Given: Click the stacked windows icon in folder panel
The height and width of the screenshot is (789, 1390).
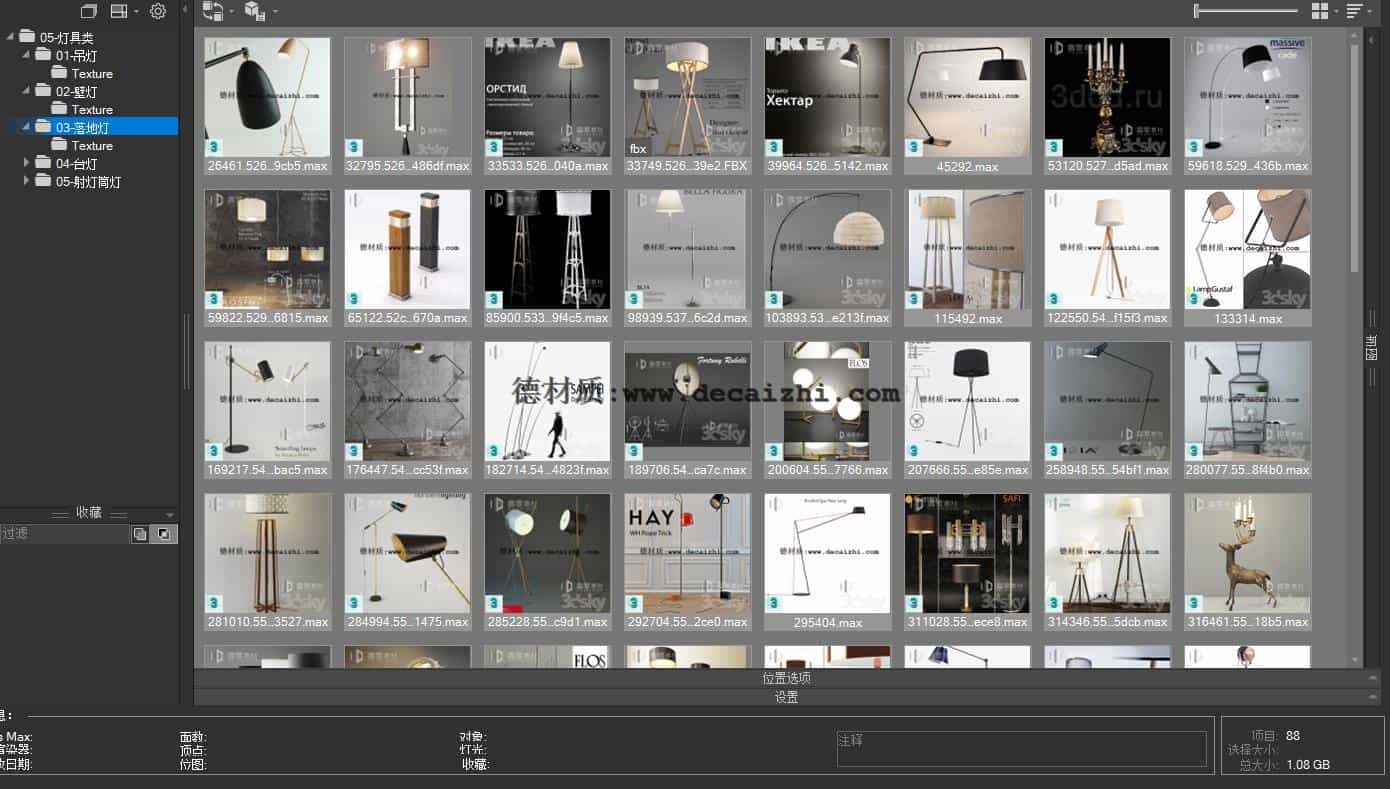Looking at the screenshot, I should click(x=89, y=11).
